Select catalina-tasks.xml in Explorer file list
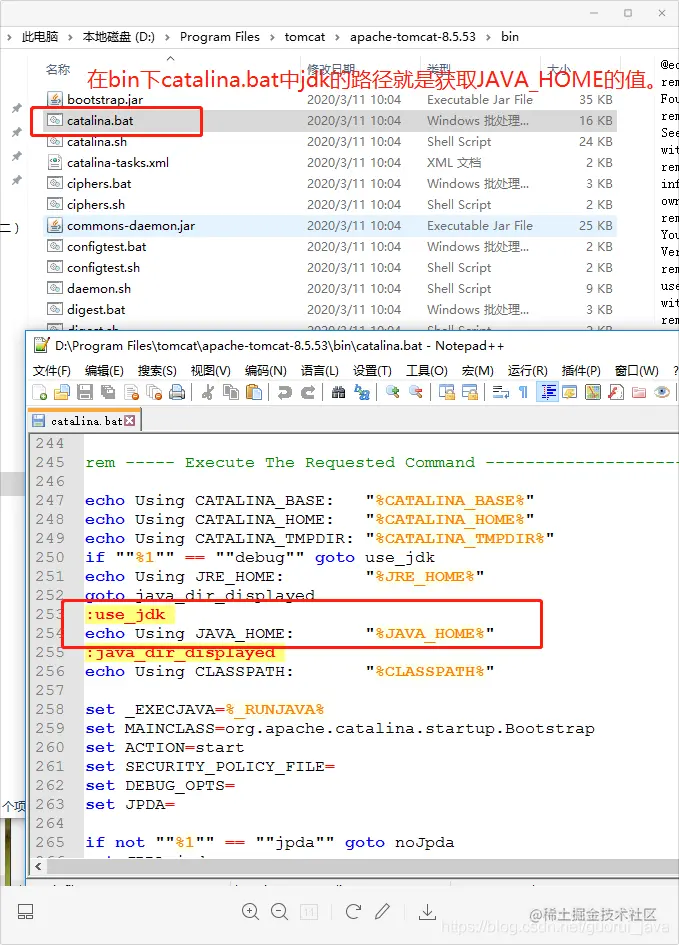The width and height of the screenshot is (679, 945). pyautogui.click(x=330, y=163)
